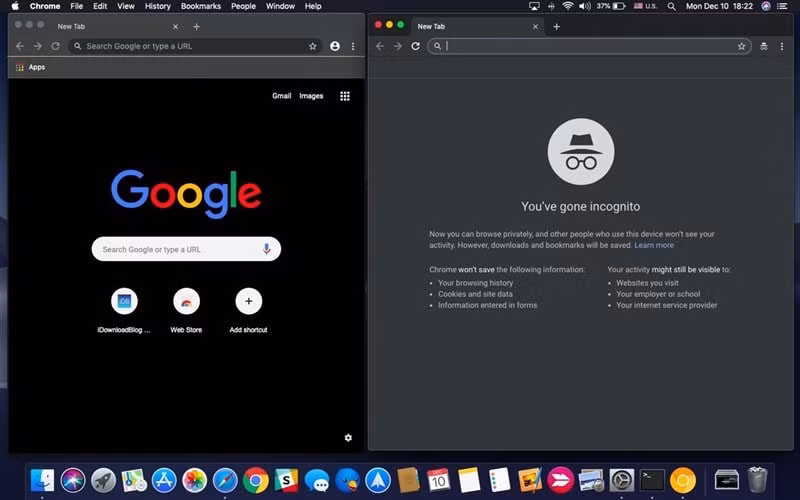Open the three-dot menu in the incognito window
The height and width of the screenshot is (500, 800).
tap(782, 46)
